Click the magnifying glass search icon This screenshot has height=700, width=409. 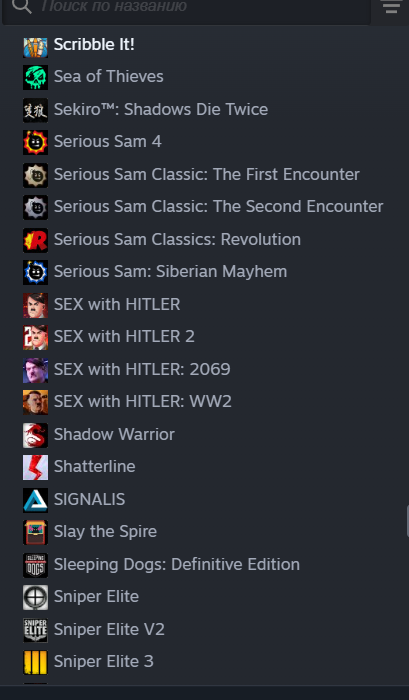(21, 6)
